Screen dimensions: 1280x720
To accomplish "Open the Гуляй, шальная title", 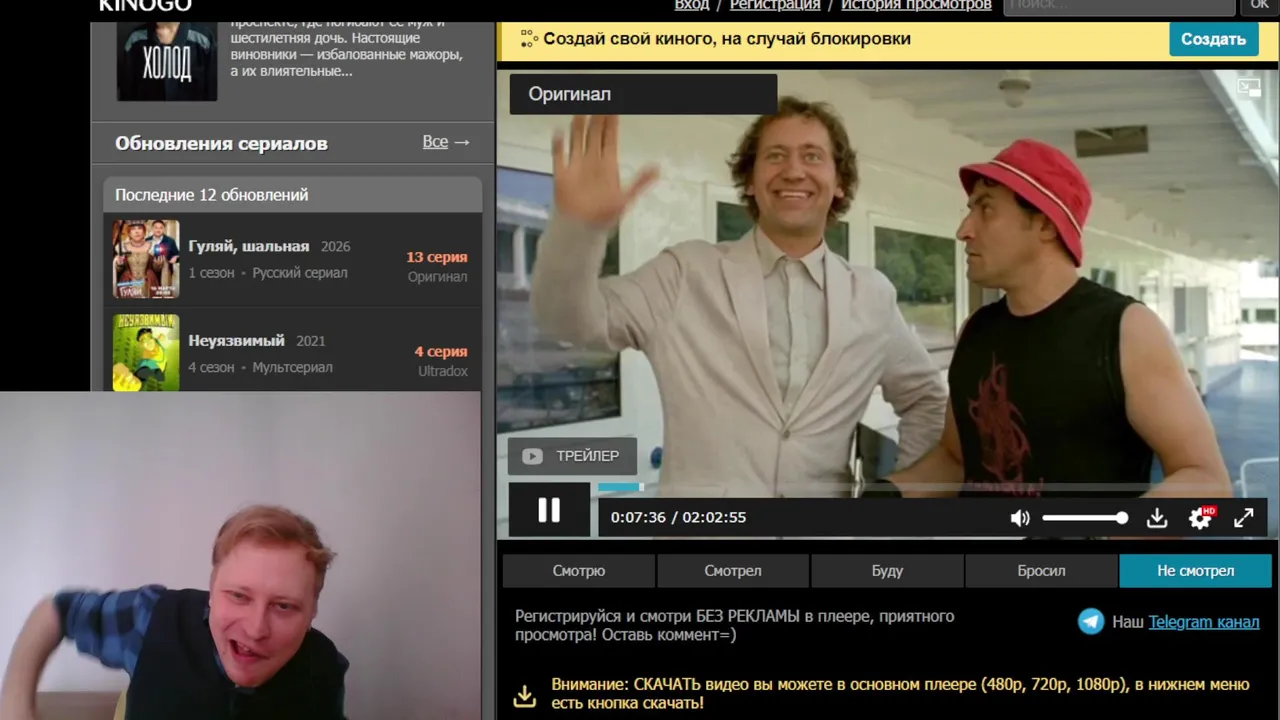I will pyautogui.click(x=249, y=246).
